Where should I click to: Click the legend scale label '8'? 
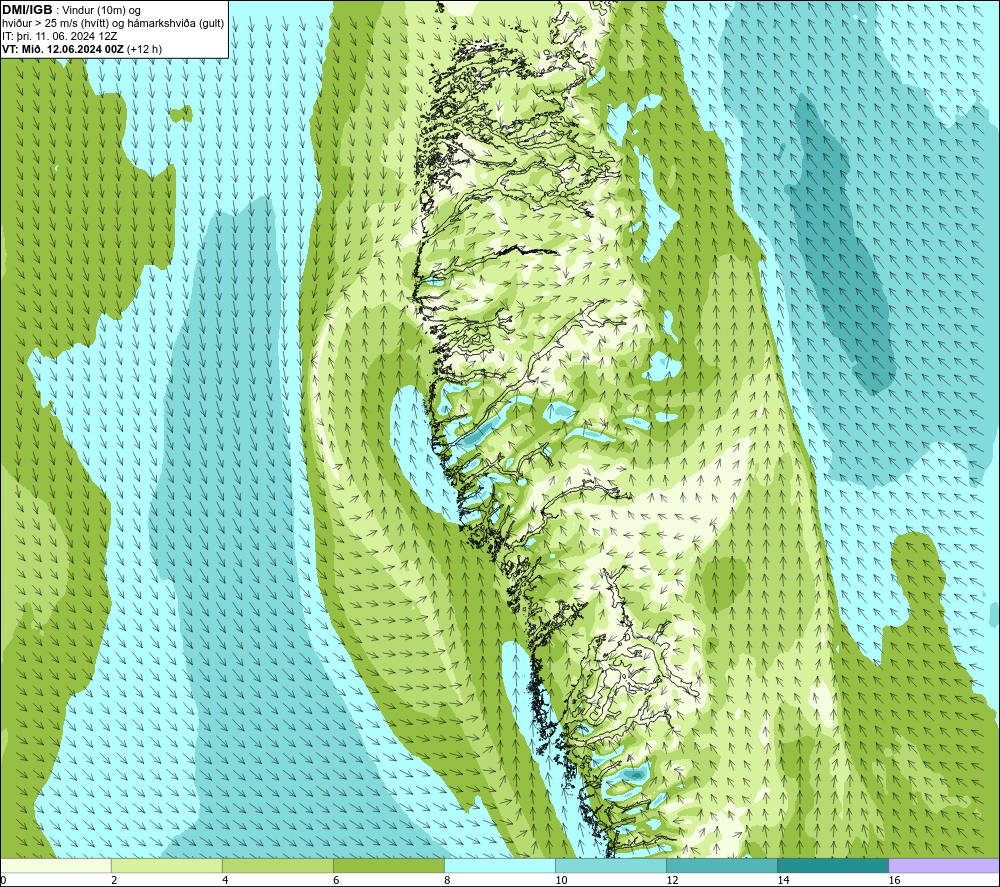(447, 881)
